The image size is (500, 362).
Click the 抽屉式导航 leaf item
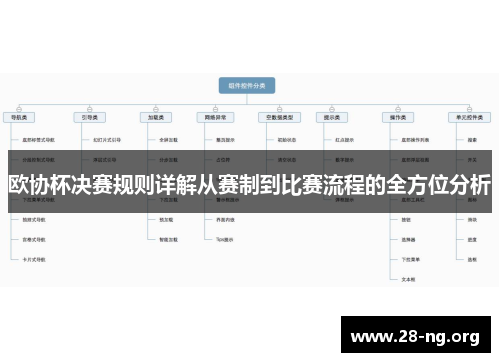point(34,220)
